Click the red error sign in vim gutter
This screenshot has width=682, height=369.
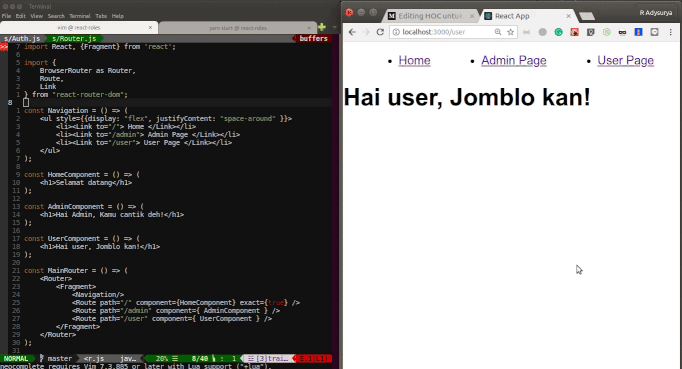tap(3, 47)
